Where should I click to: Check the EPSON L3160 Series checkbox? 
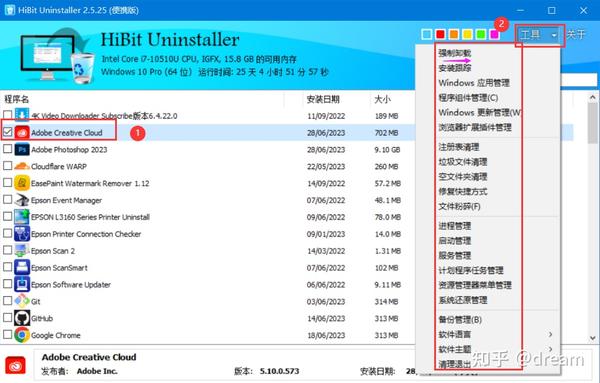(x=7, y=216)
